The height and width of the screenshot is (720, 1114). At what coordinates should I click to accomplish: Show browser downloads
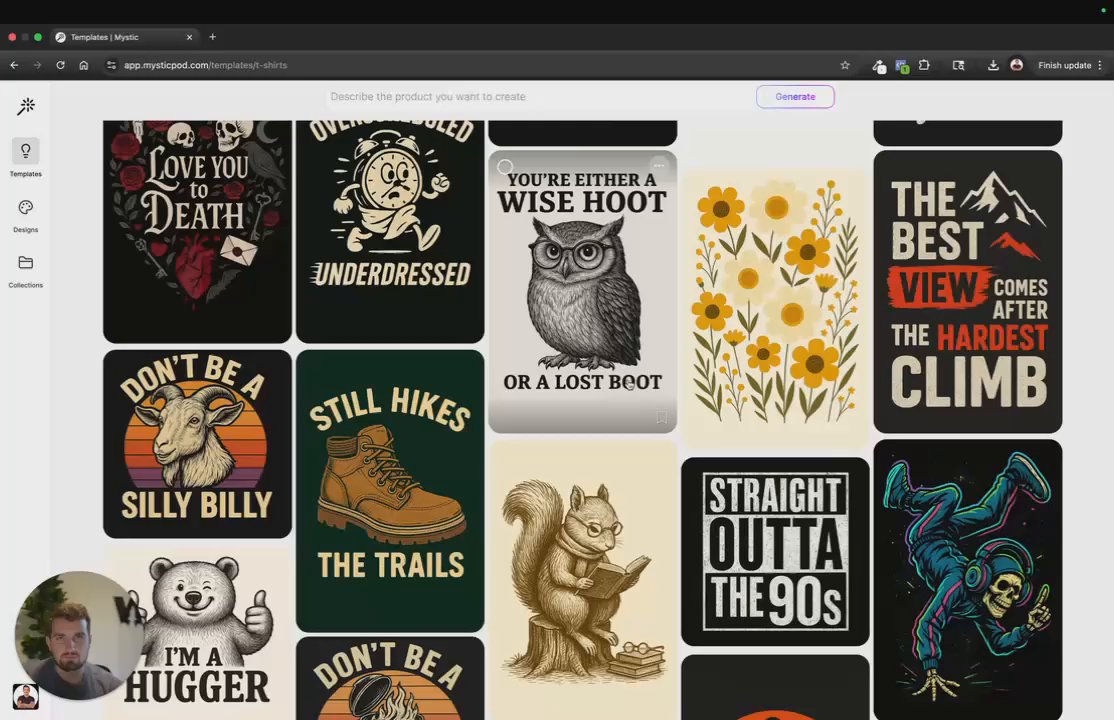click(x=993, y=65)
